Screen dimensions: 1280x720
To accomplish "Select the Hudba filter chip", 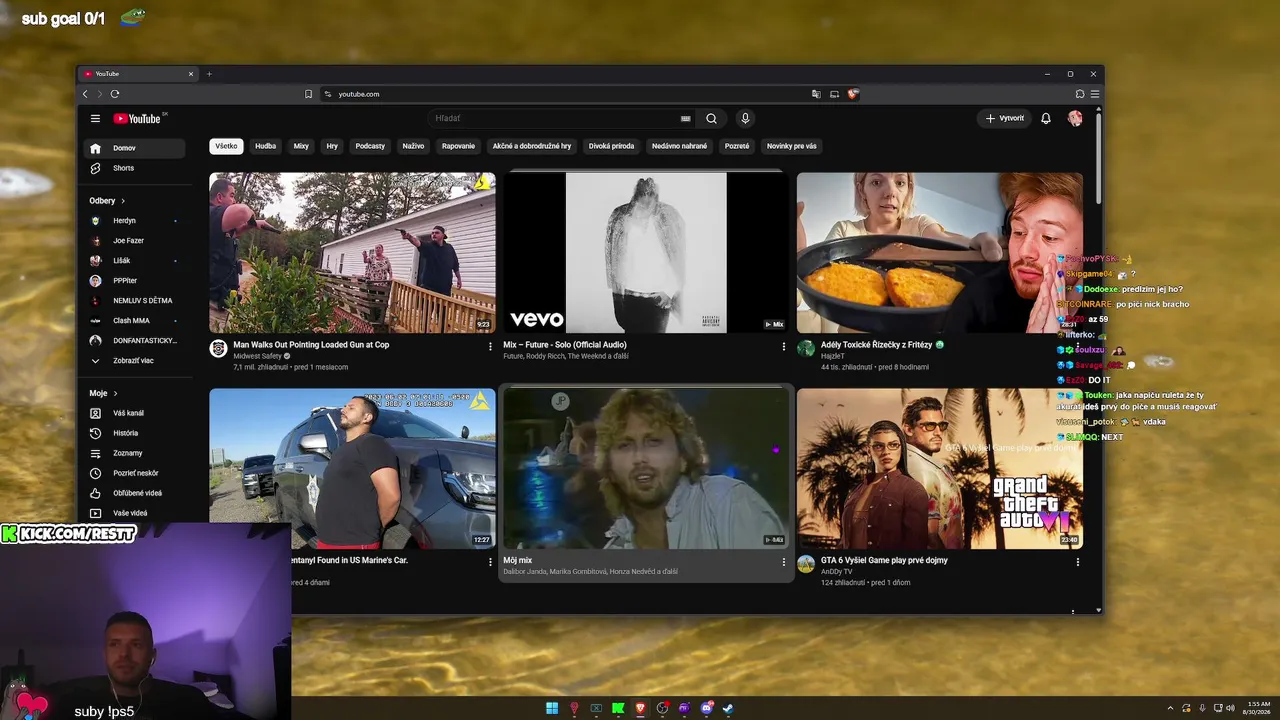I will (265, 146).
